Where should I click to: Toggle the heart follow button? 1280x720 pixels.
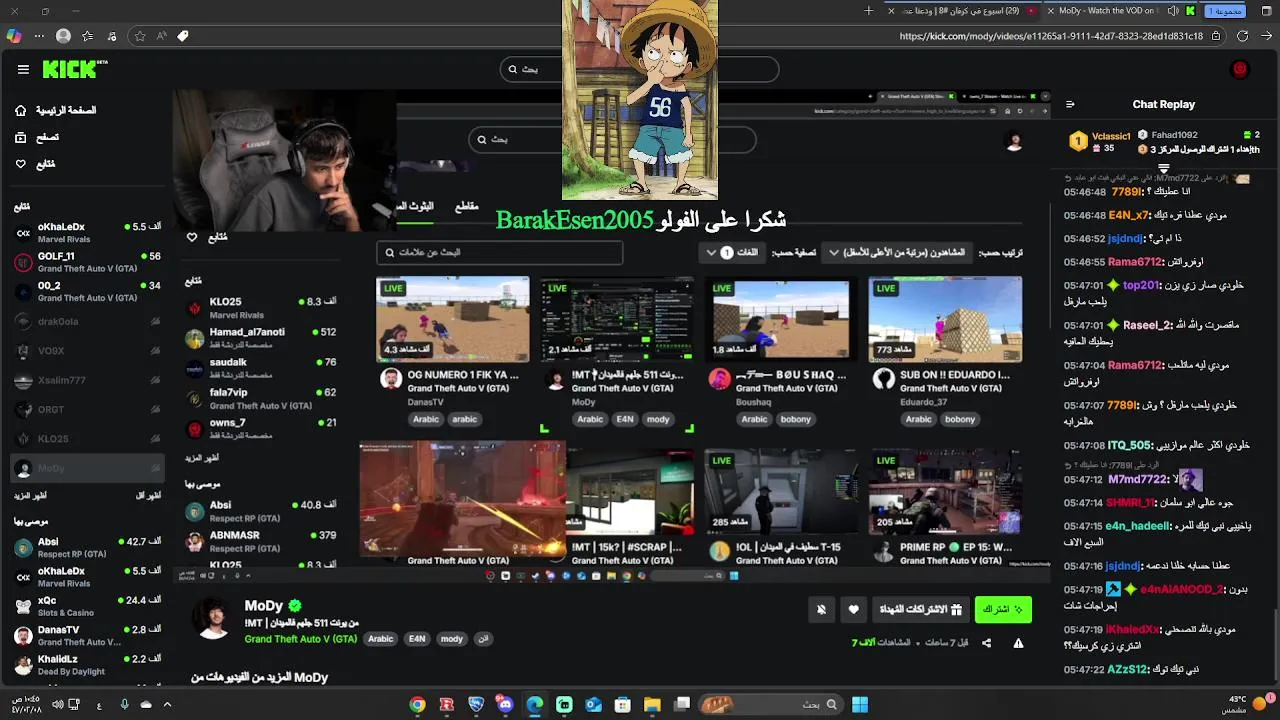(x=853, y=609)
